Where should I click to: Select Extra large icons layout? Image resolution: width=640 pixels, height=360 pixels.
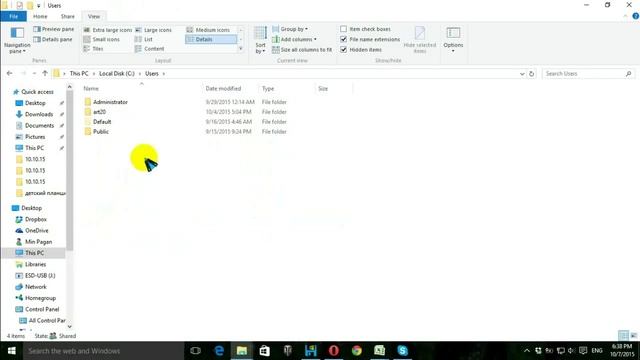pyautogui.click(x=107, y=30)
